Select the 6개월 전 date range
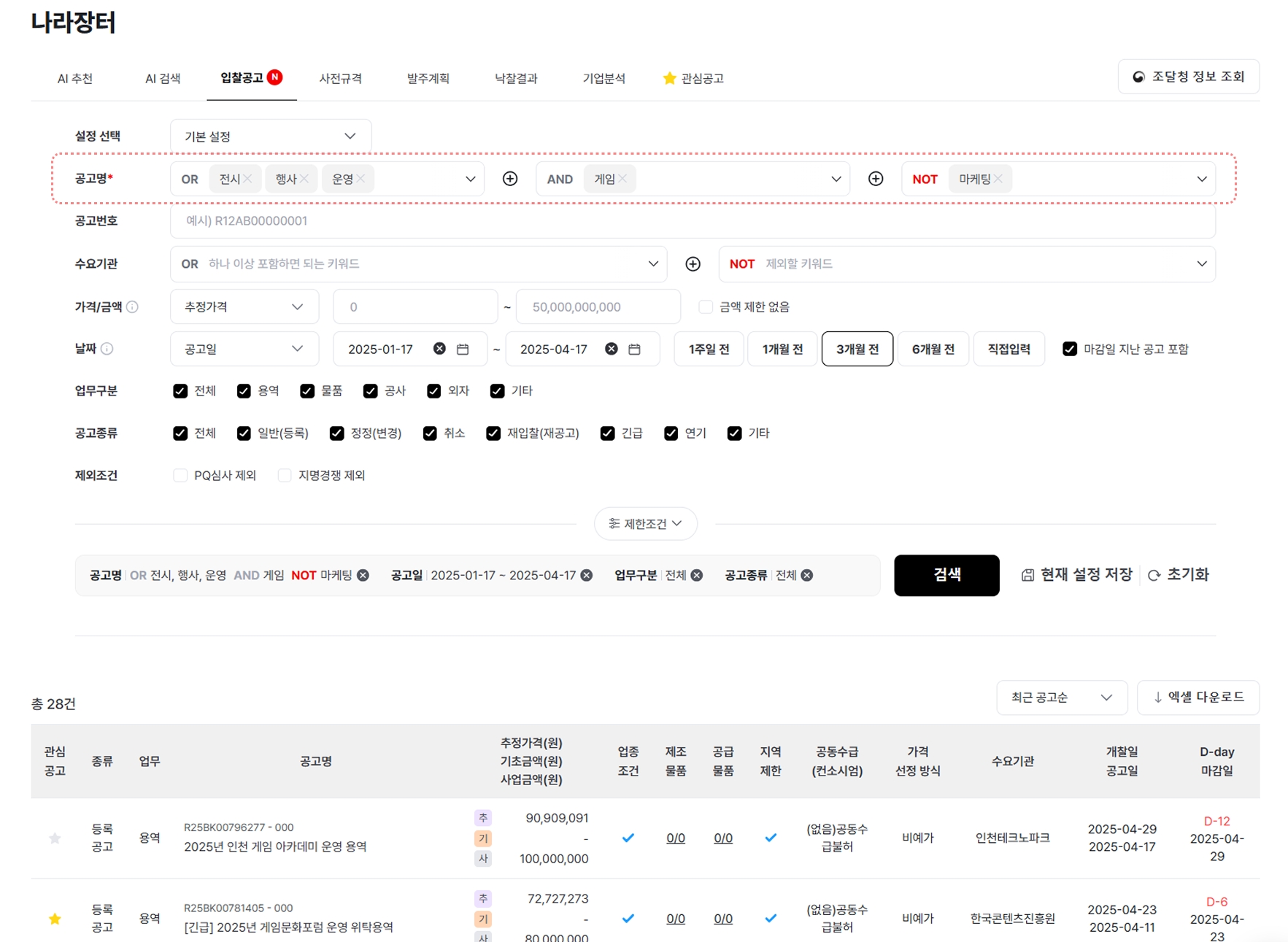The height and width of the screenshot is (942, 1288). [933, 350]
